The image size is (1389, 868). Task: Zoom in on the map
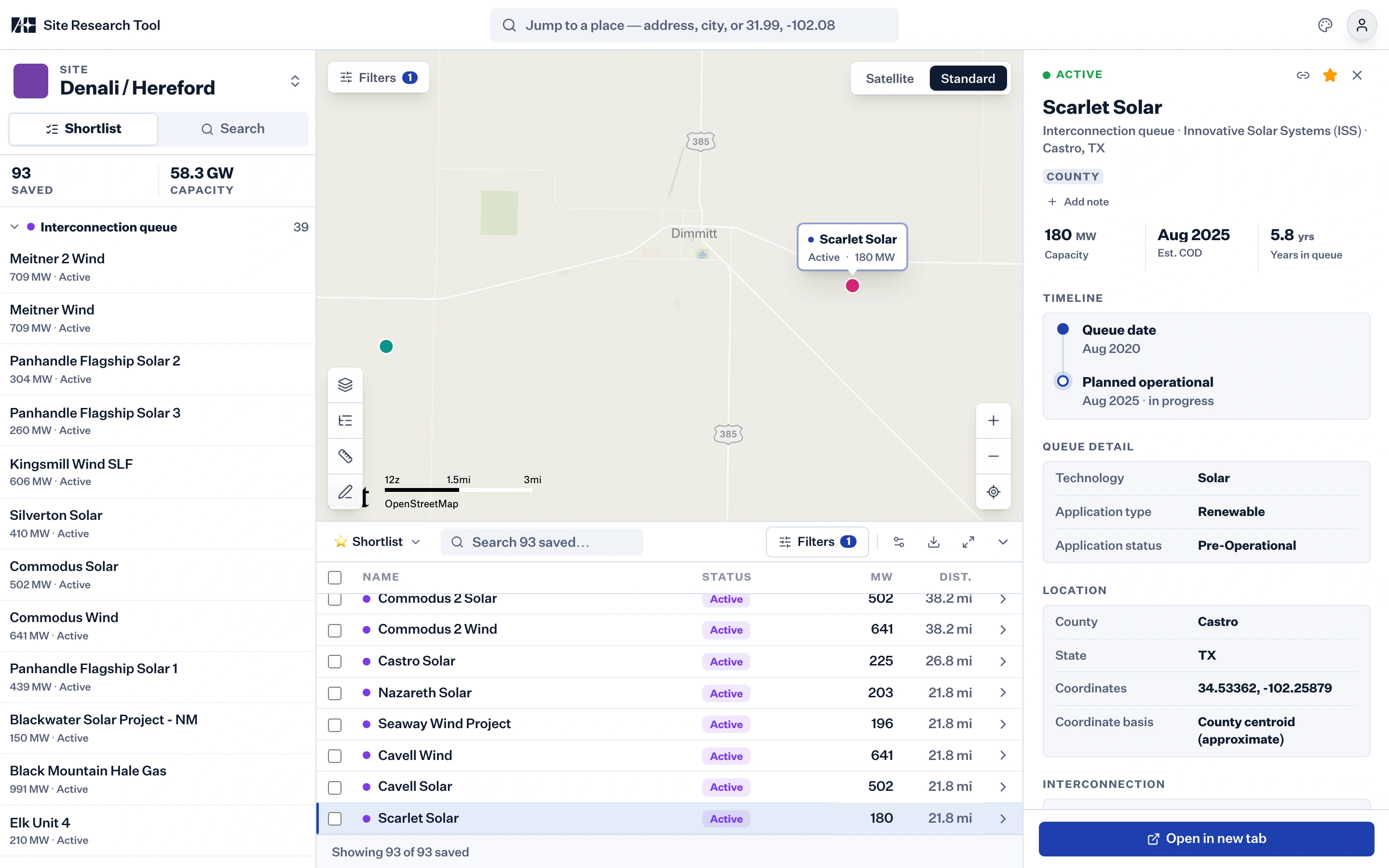click(x=993, y=420)
